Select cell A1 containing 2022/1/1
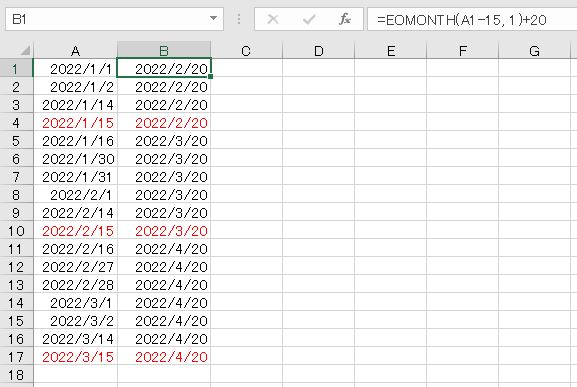The height and width of the screenshot is (387, 577). pos(75,68)
